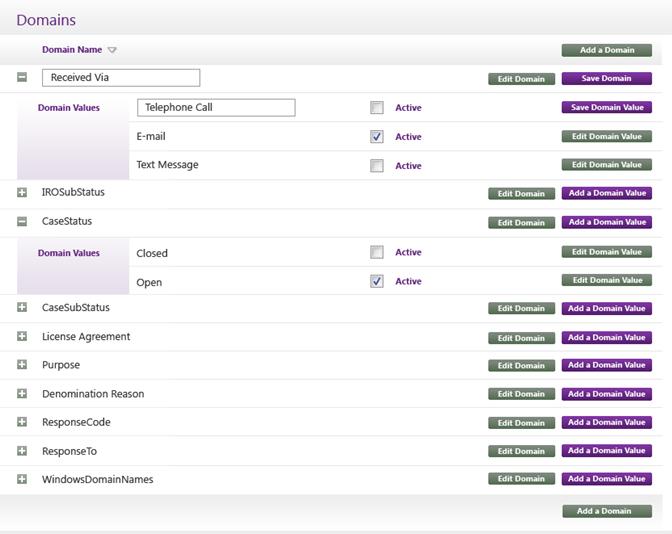Image resolution: width=672 pixels, height=534 pixels.
Task: Click the top Add a Domain button
Action: click(x=606, y=50)
